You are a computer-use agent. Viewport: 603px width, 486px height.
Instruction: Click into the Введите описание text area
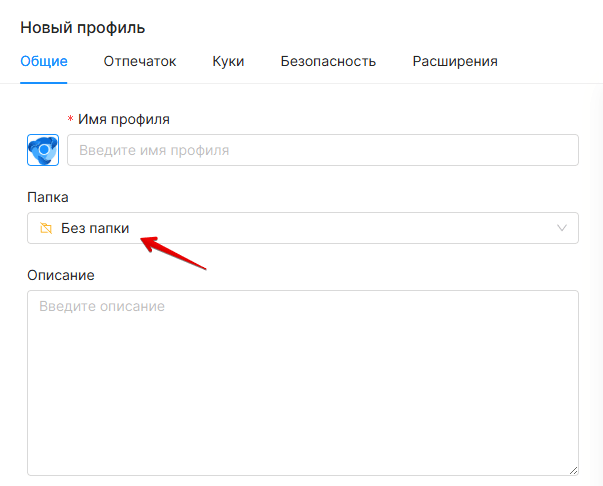[303, 383]
